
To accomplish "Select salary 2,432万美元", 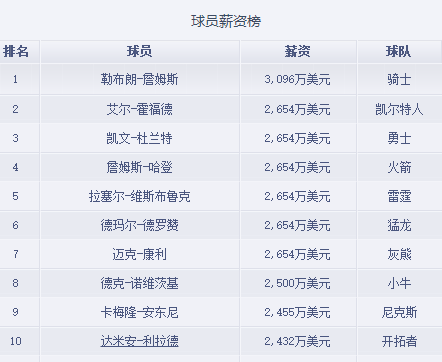I will (297, 341).
